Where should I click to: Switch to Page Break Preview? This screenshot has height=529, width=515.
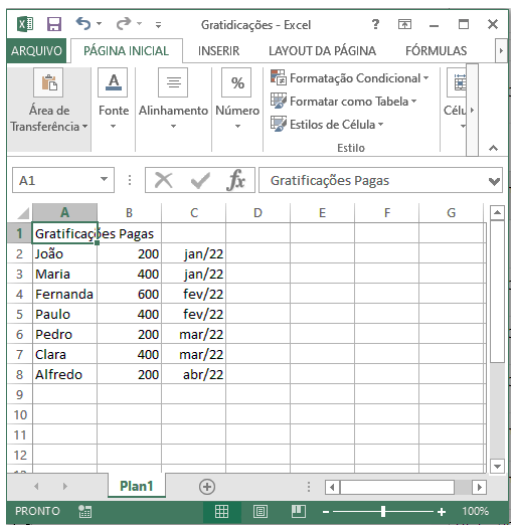[298, 511]
